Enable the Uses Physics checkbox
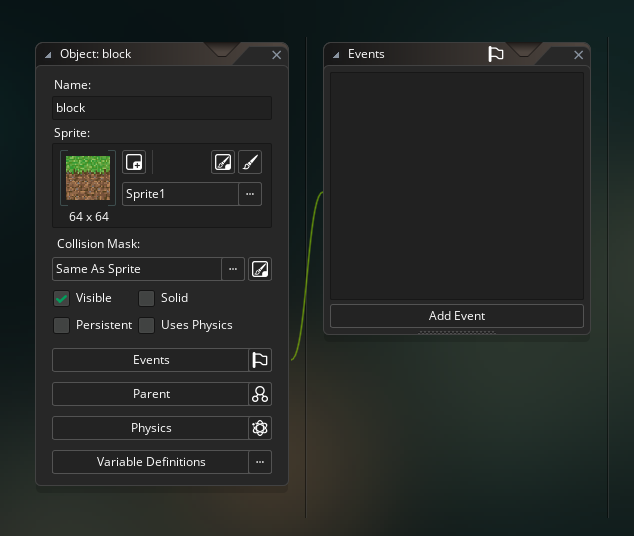 [x=146, y=325]
